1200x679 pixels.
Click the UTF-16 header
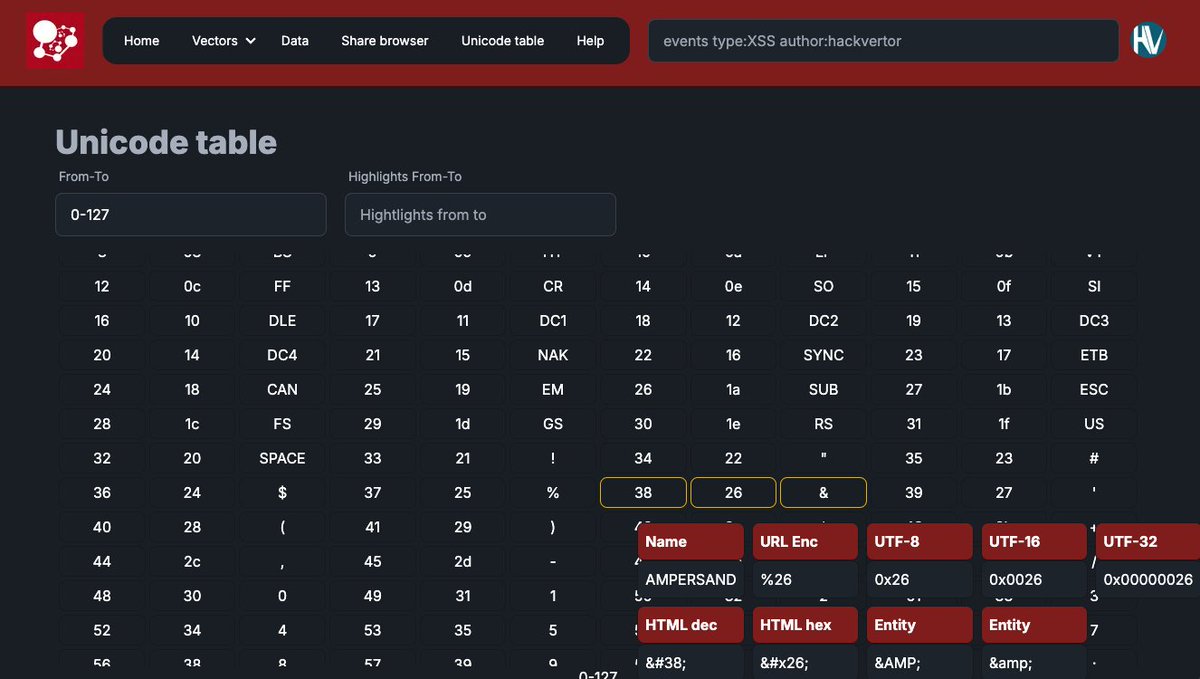pyautogui.click(x=1034, y=542)
